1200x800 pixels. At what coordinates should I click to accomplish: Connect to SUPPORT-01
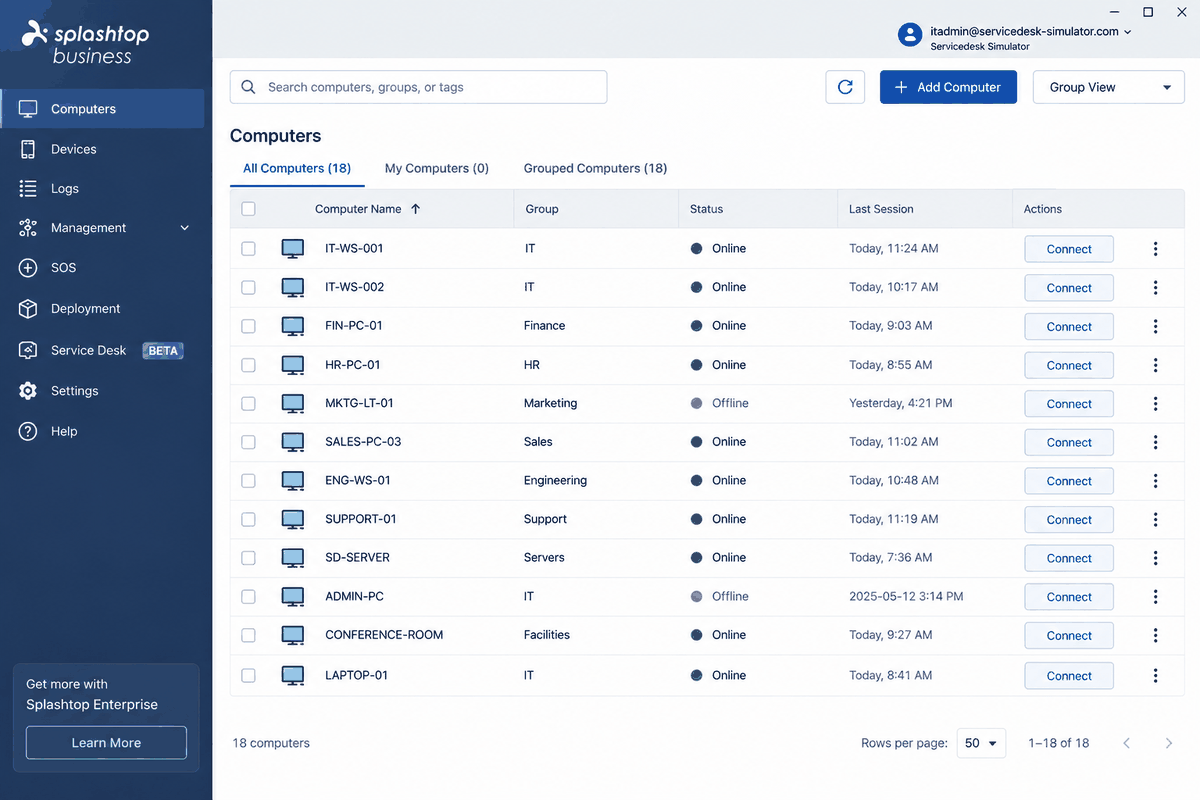[1069, 520]
